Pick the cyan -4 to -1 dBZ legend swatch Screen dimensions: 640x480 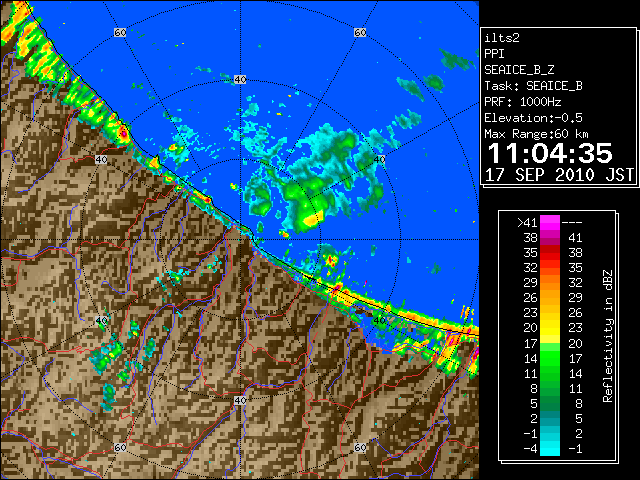[550, 448]
